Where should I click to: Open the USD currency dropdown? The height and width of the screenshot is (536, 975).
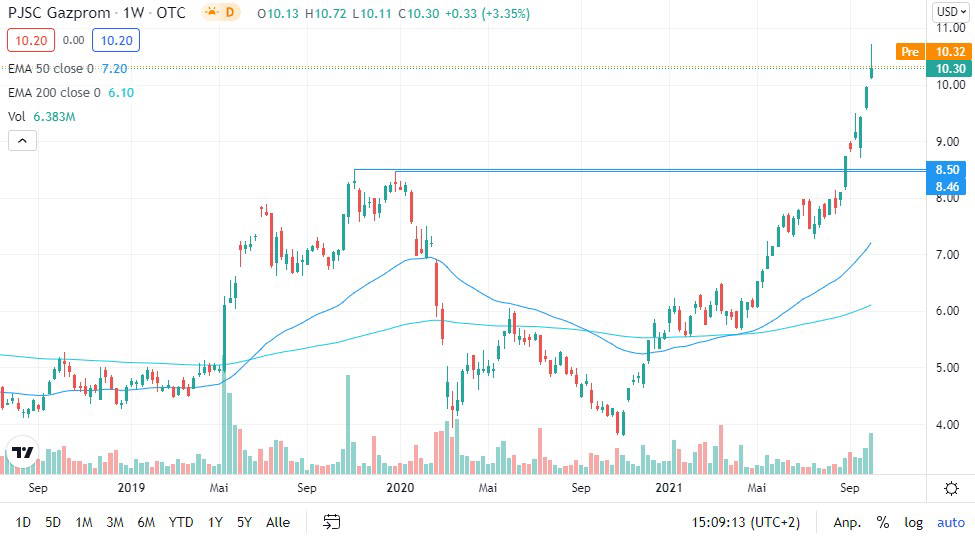point(951,12)
